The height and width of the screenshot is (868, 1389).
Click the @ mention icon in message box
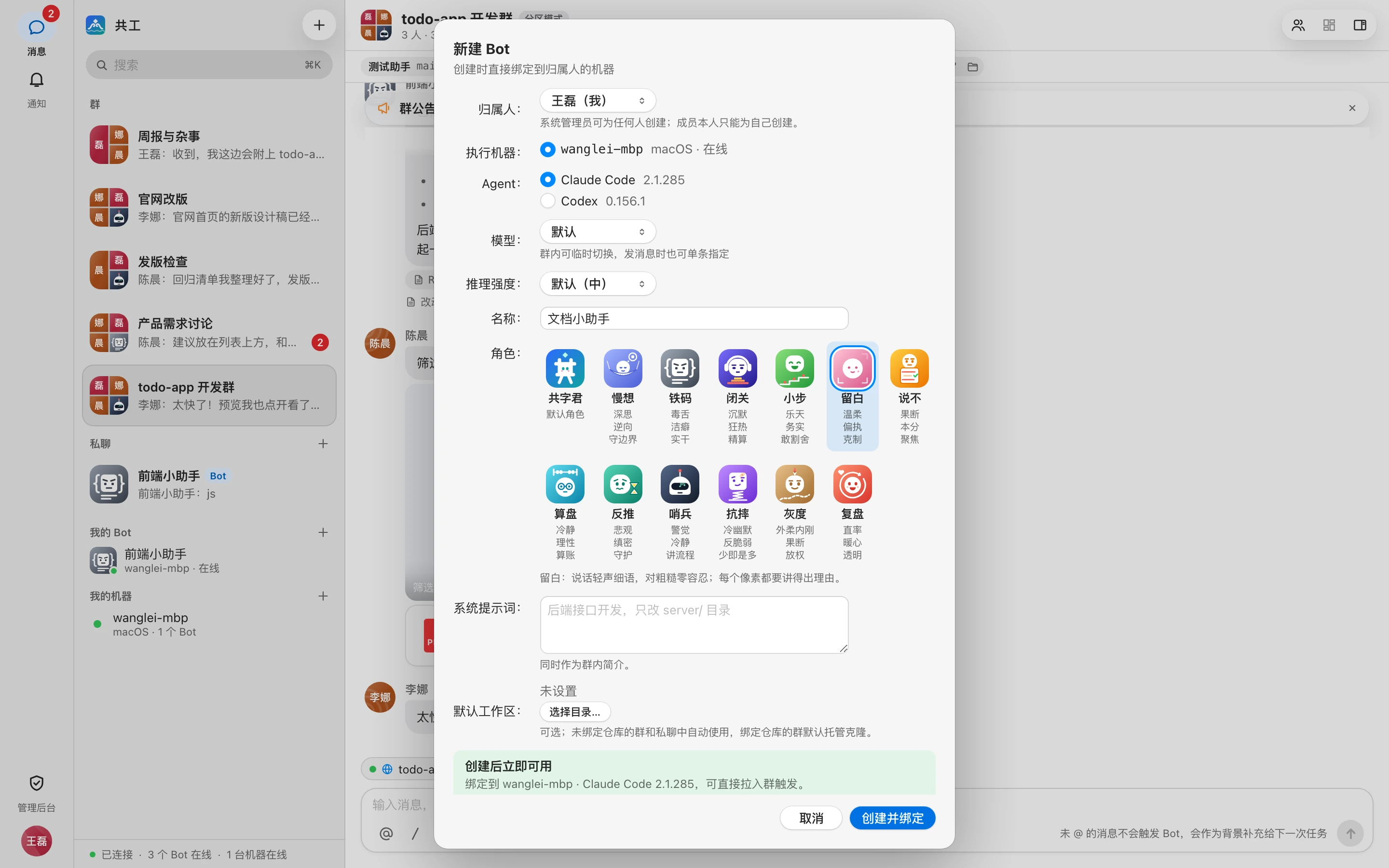pos(386,833)
